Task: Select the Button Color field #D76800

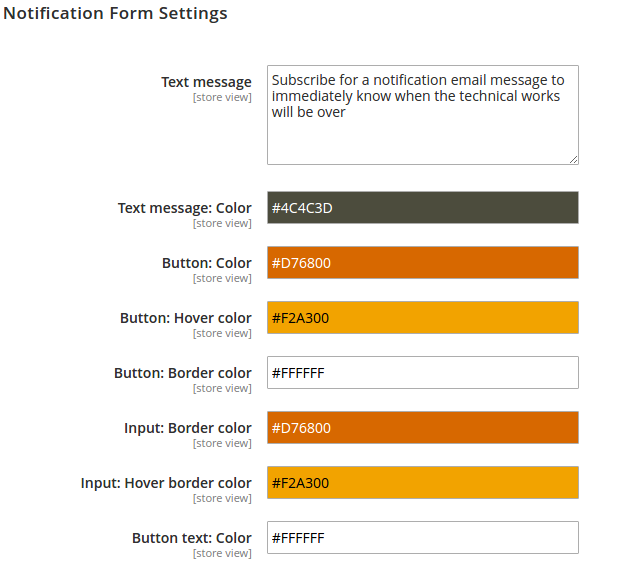Action: point(423,262)
